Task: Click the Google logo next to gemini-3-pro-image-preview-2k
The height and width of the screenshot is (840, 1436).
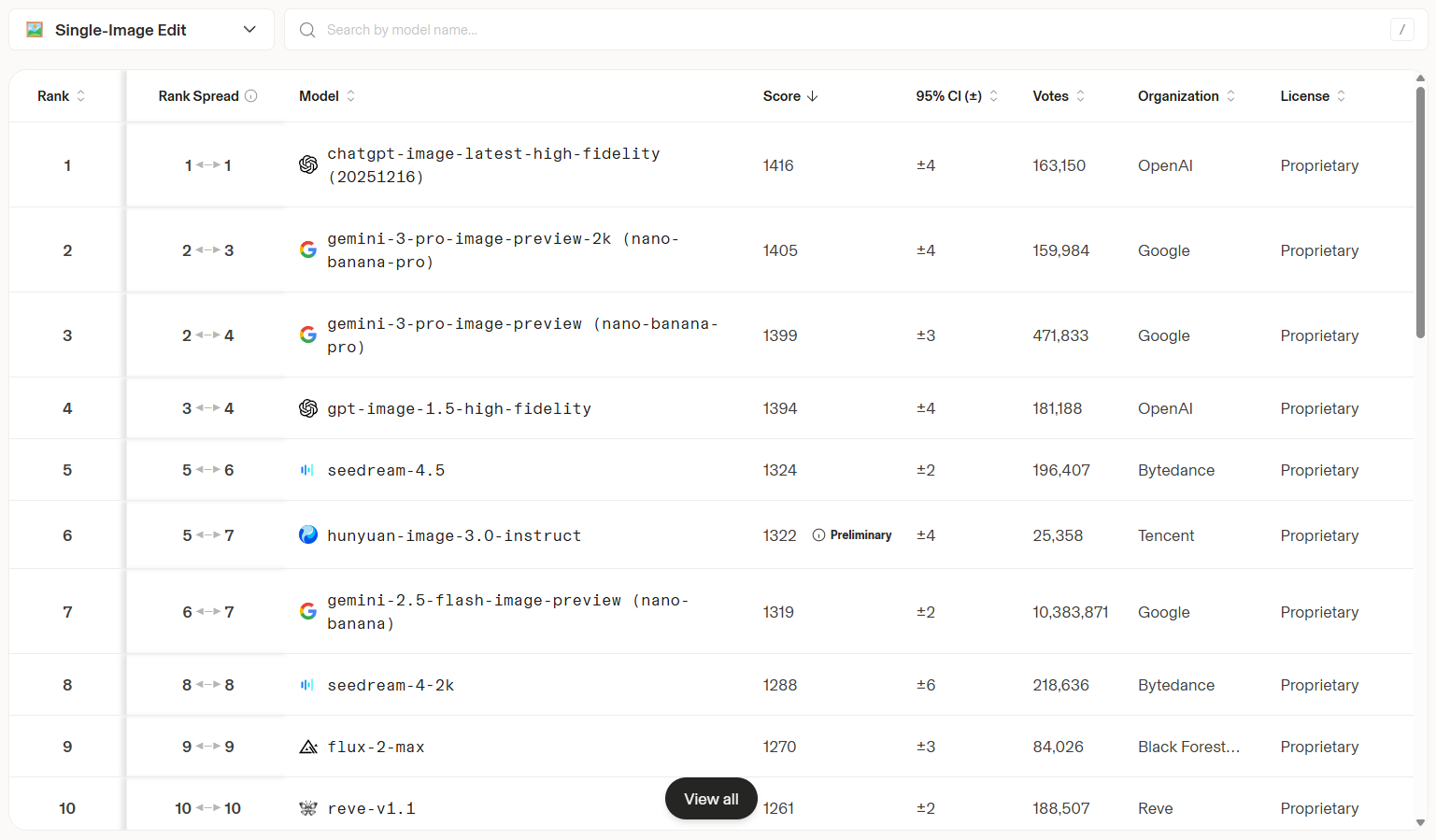Action: 308,249
